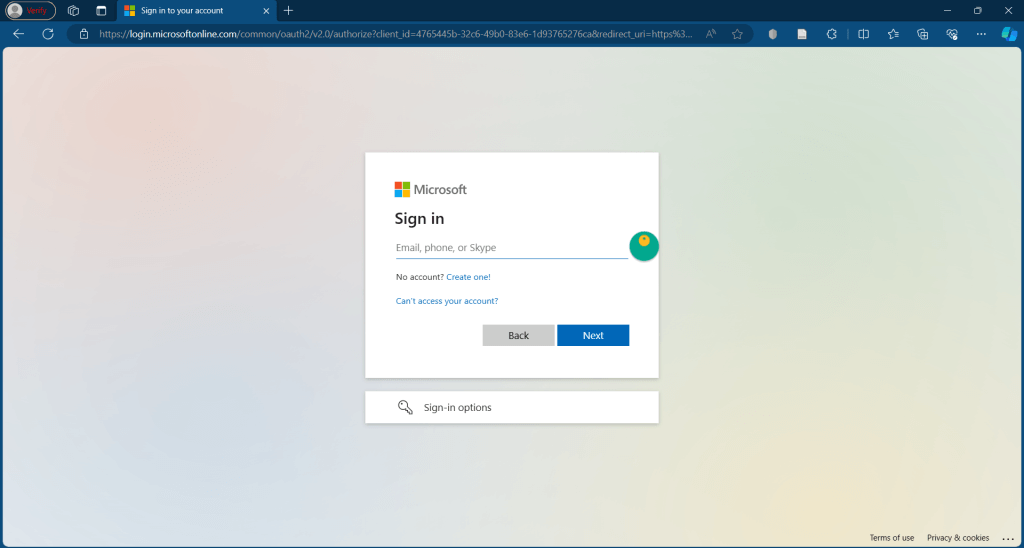The width and height of the screenshot is (1024, 548).
Task: Toggle Split screen icon
Action: click(x=864, y=33)
